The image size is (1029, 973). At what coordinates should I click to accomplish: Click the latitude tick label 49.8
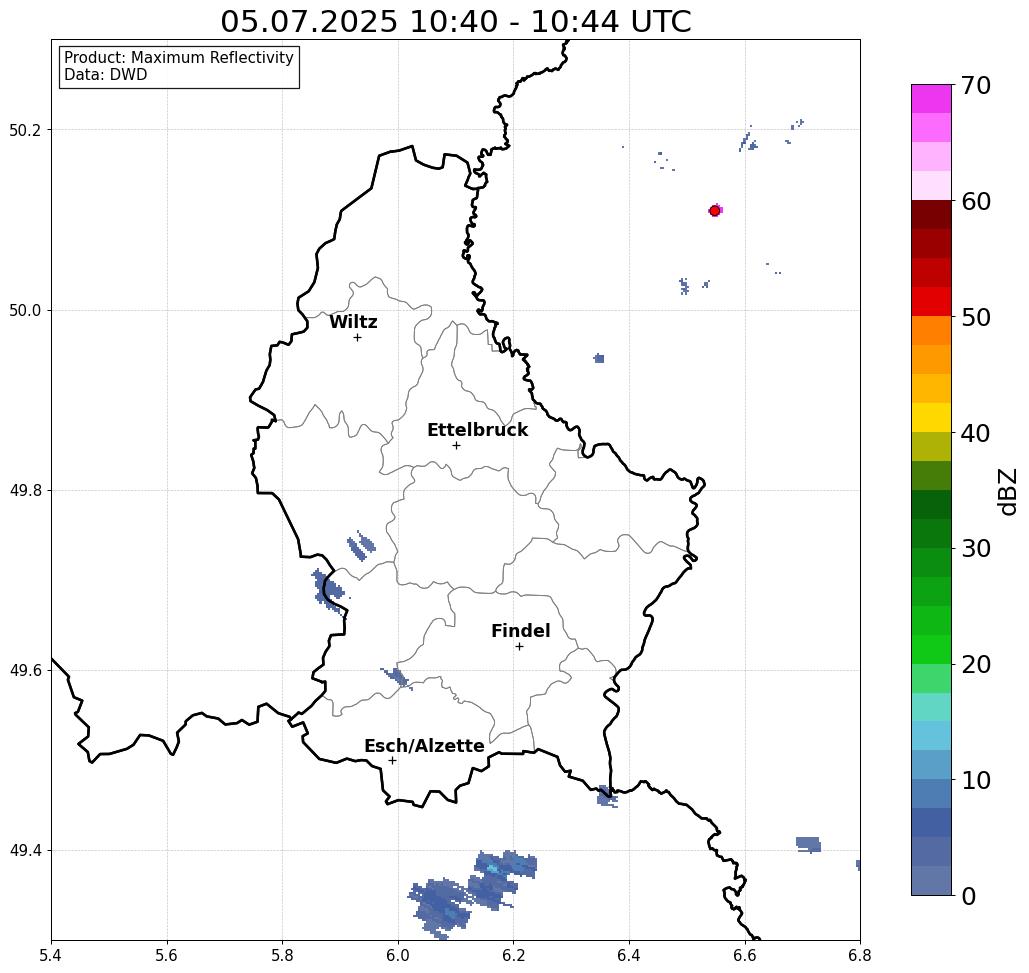(x=25, y=490)
